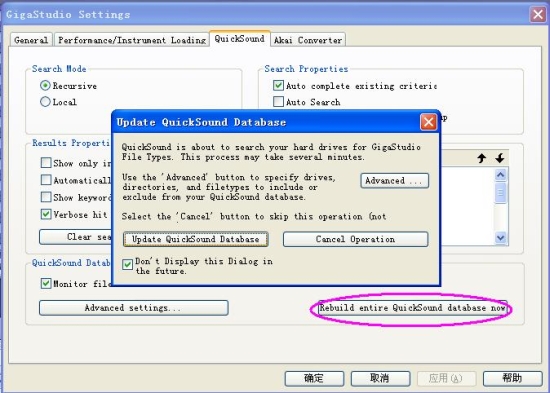Screen dimensions: 550x393
Task: Toggle the Show keyword checkbox
Action: (46, 197)
